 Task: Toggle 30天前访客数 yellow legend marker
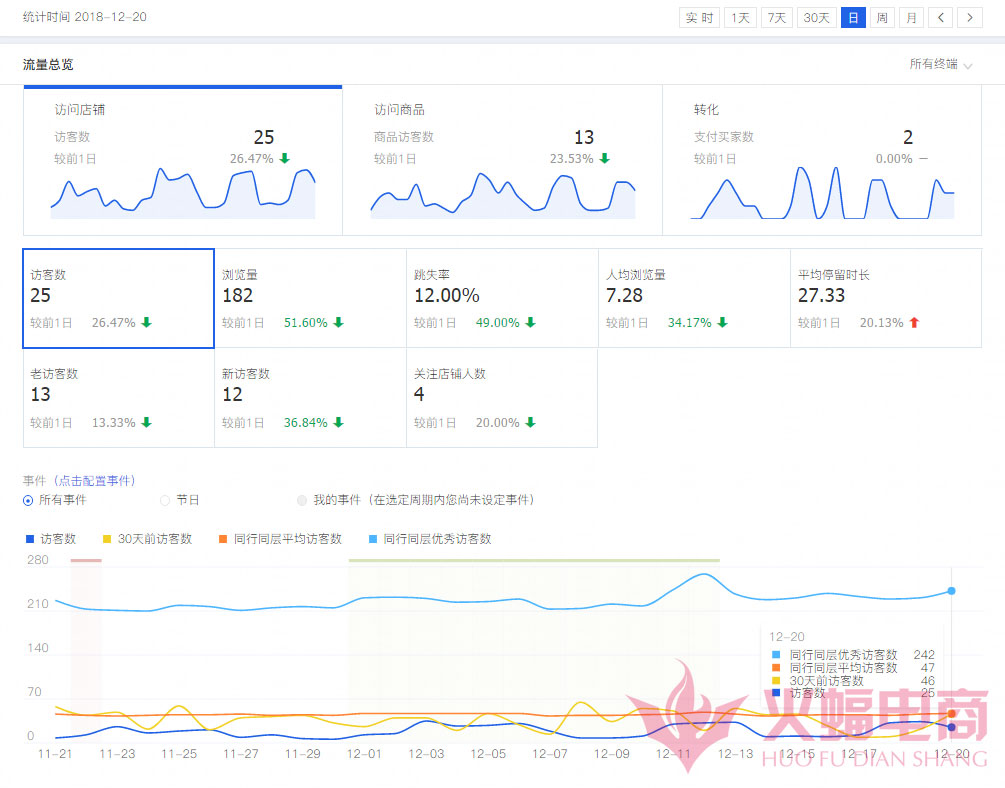pyautogui.click(x=108, y=539)
